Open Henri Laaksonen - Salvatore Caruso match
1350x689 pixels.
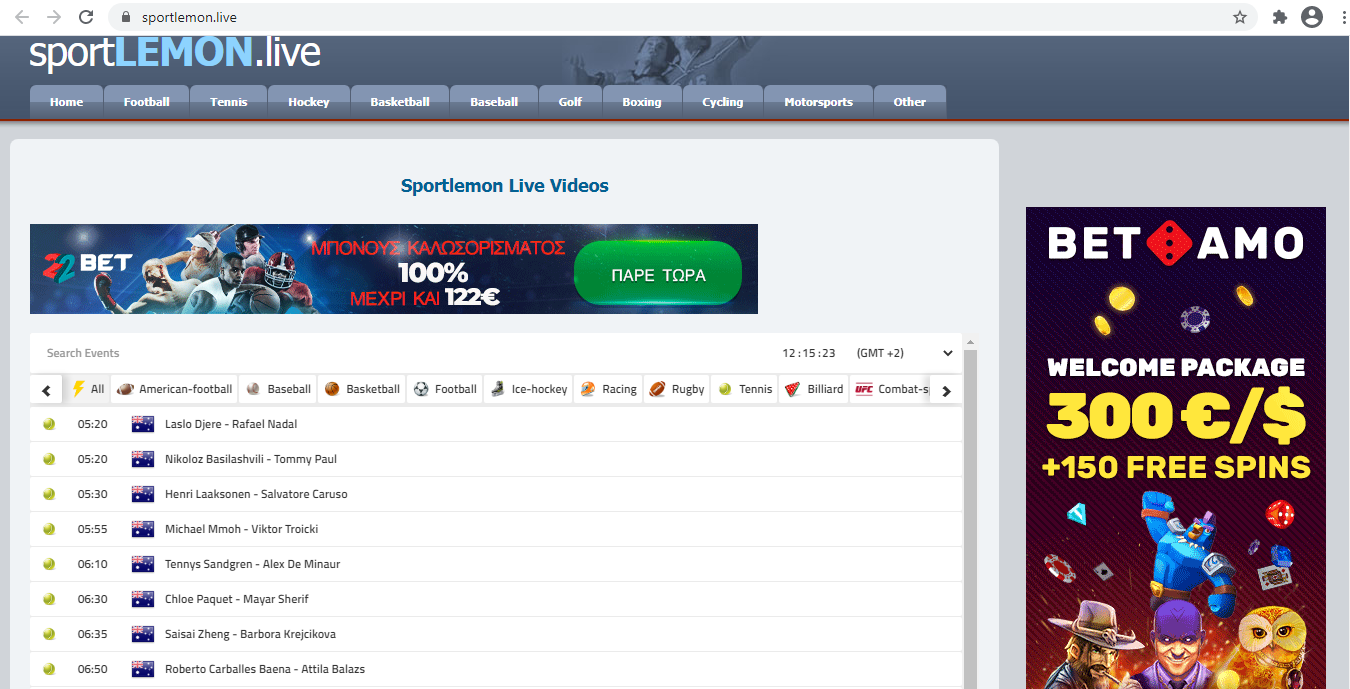(256, 494)
